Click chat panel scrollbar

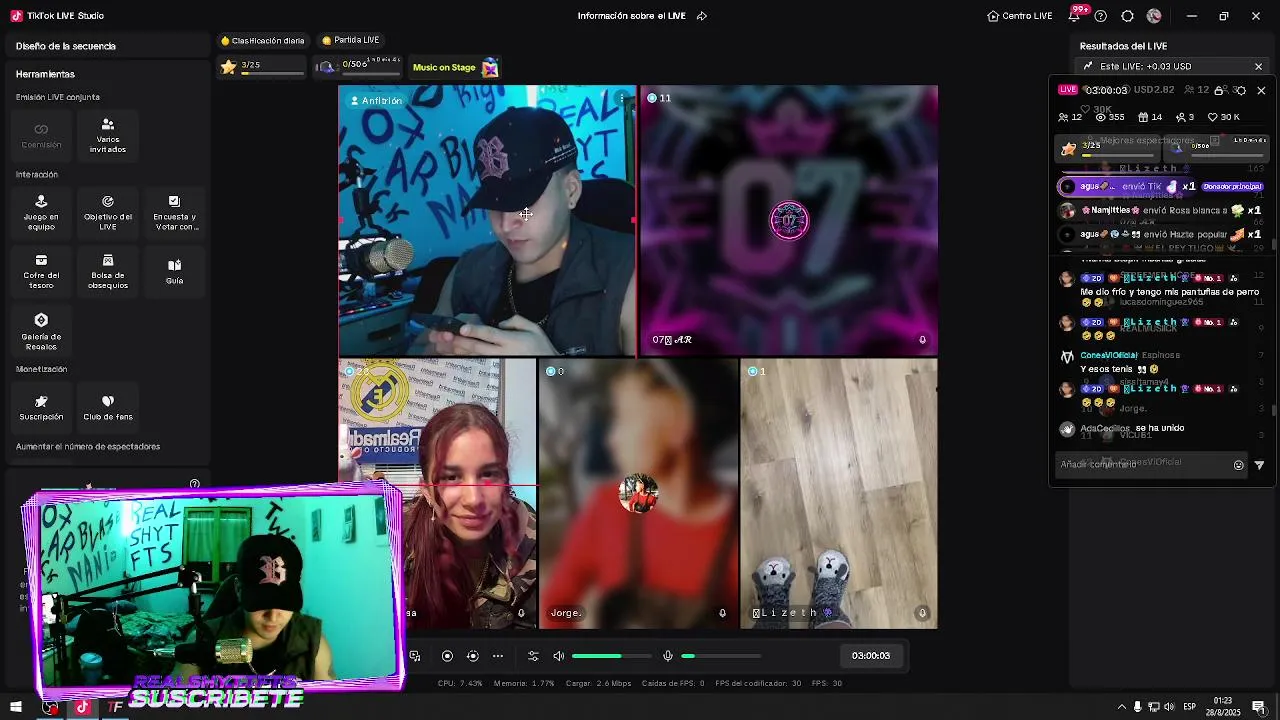(x=1273, y=410)
